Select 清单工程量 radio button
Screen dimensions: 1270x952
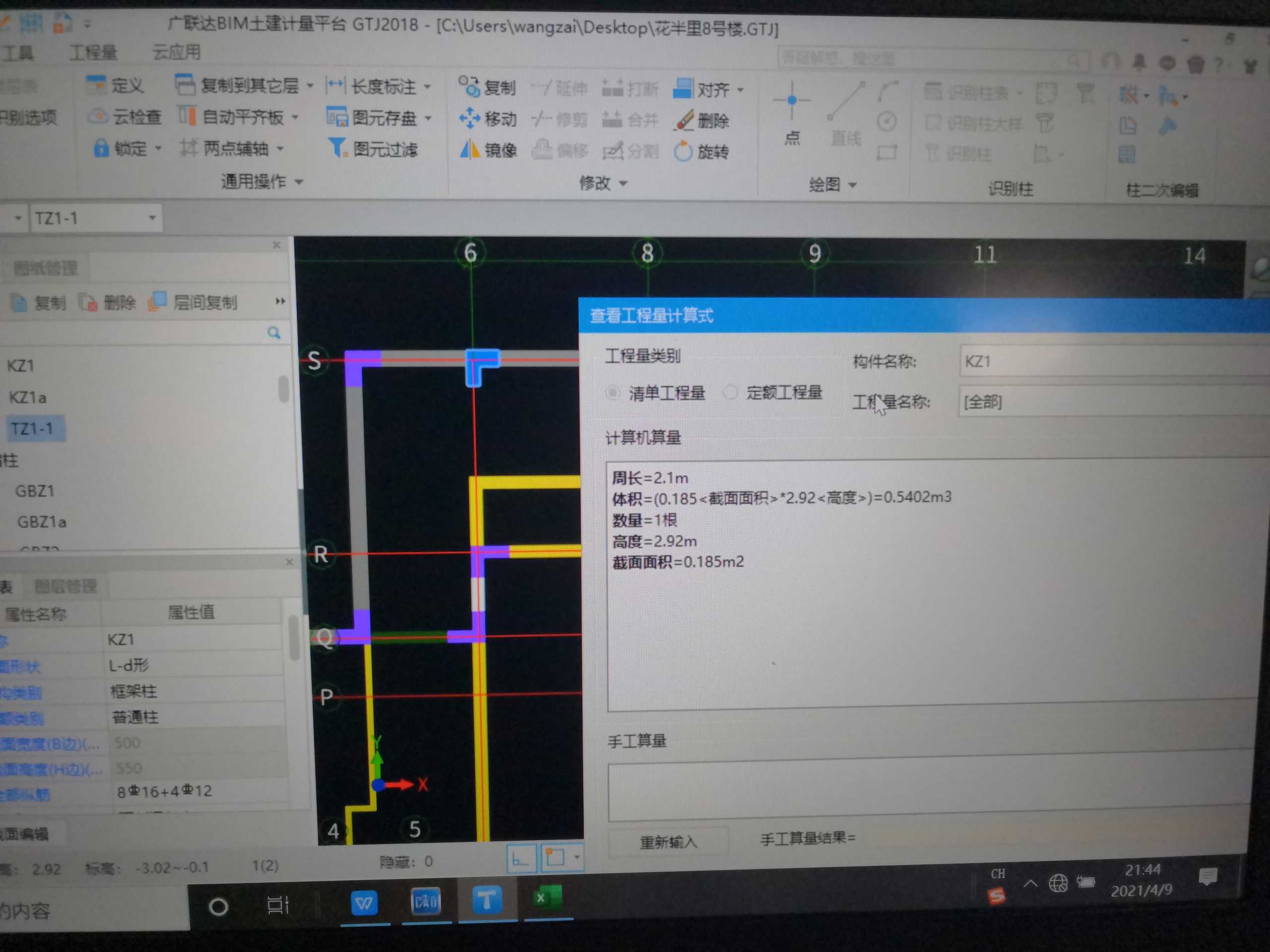[x=613, y=393]
